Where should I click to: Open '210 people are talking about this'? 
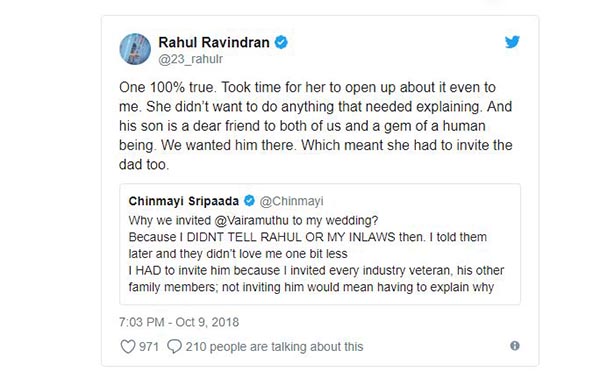click(x=274, y=346)
